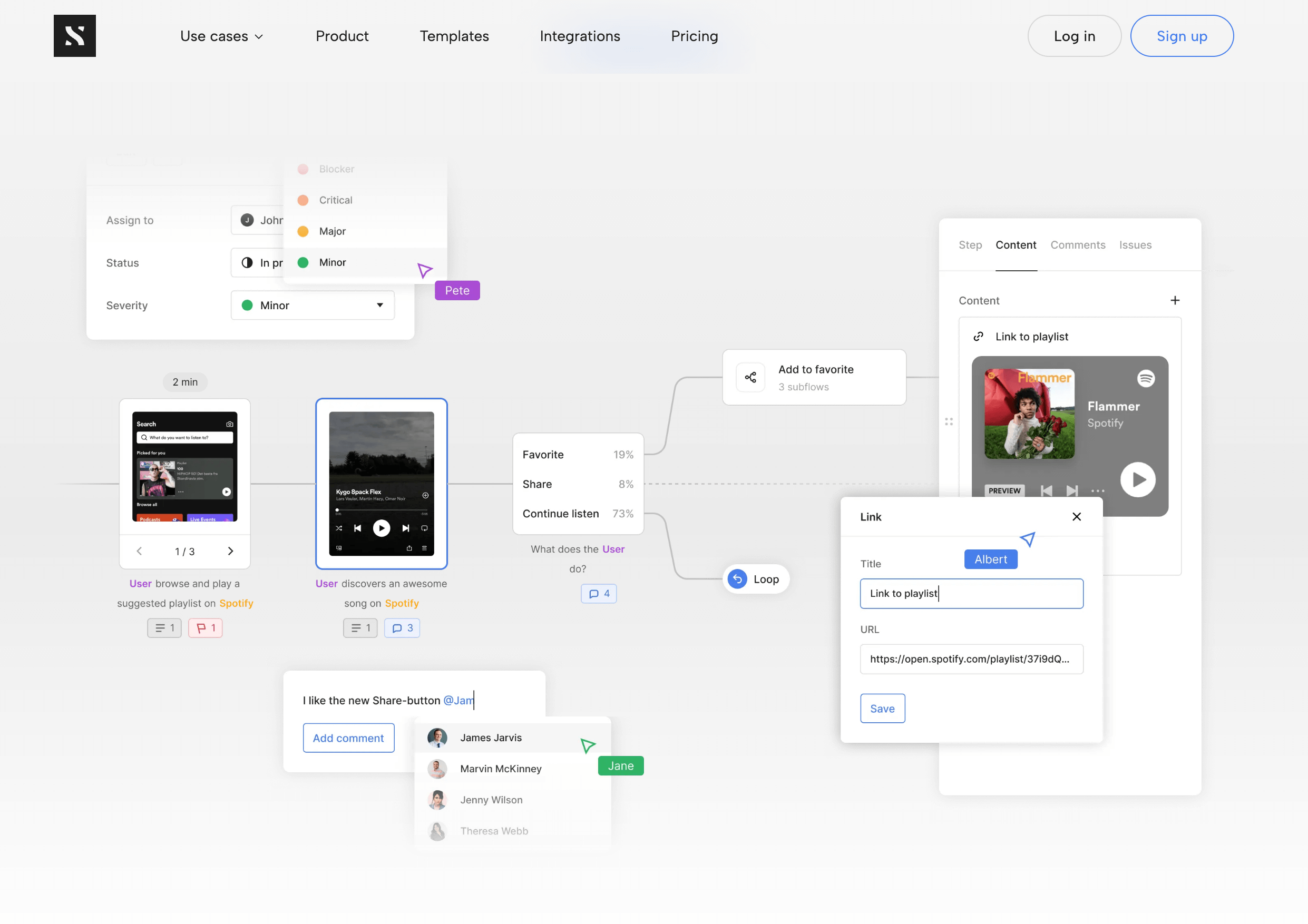Toggle the flag on the suggested playlist step
Viewport: 1308px width, 924px height.
click(205, 627)
